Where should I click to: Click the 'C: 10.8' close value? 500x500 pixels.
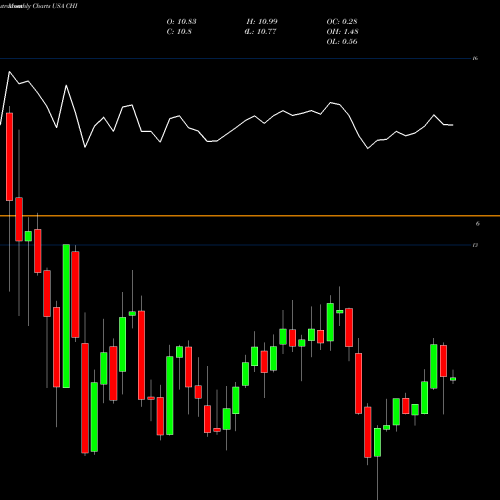(179, 32)
